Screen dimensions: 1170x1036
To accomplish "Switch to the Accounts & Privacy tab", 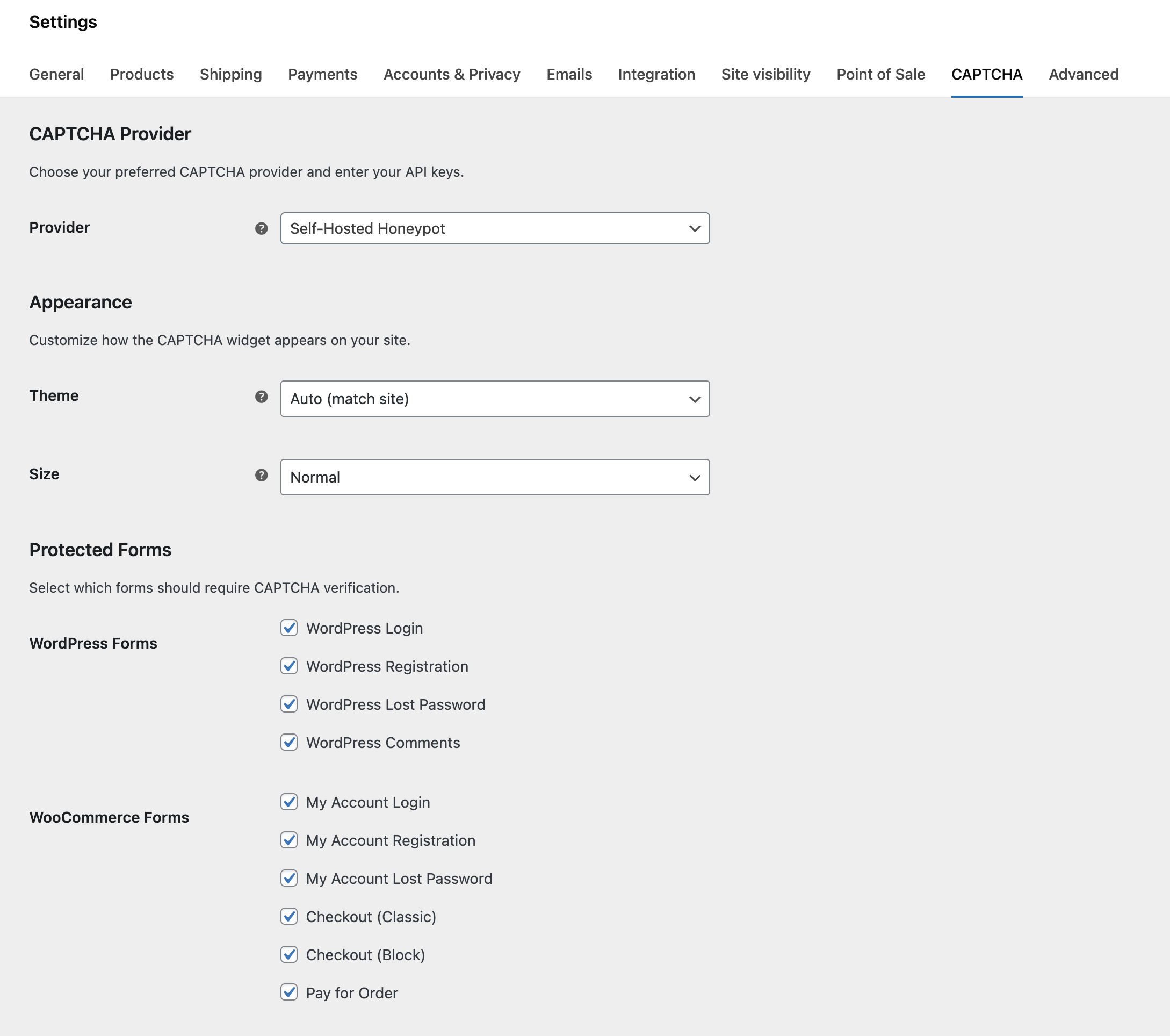I will point(452,75).
